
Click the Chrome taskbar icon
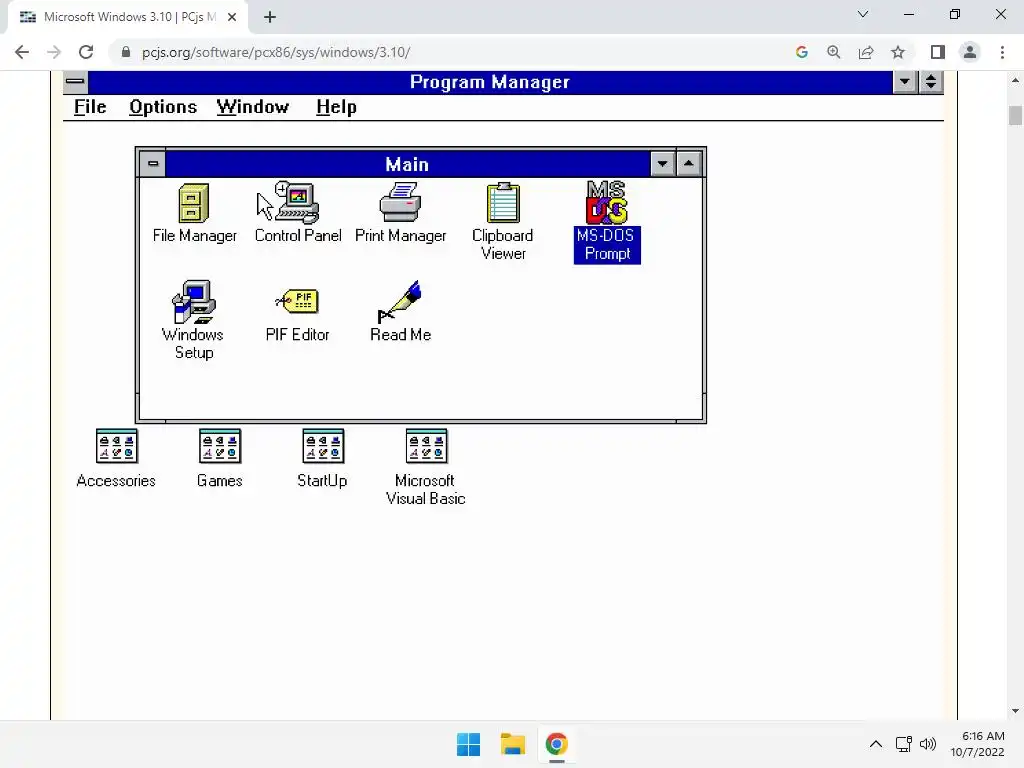pos(556,744)
